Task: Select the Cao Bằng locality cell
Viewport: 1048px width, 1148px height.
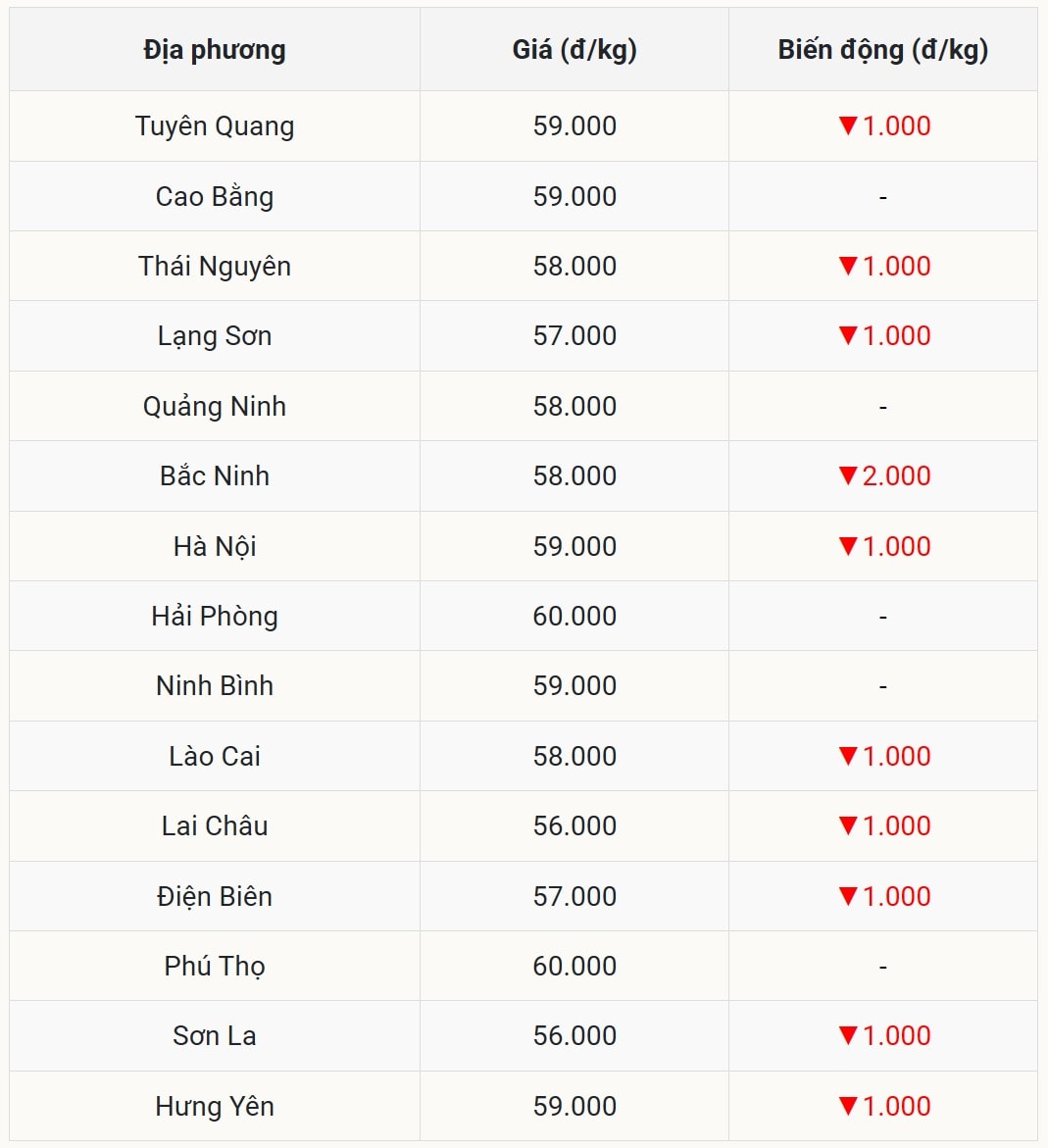Action: coord(215,196)
